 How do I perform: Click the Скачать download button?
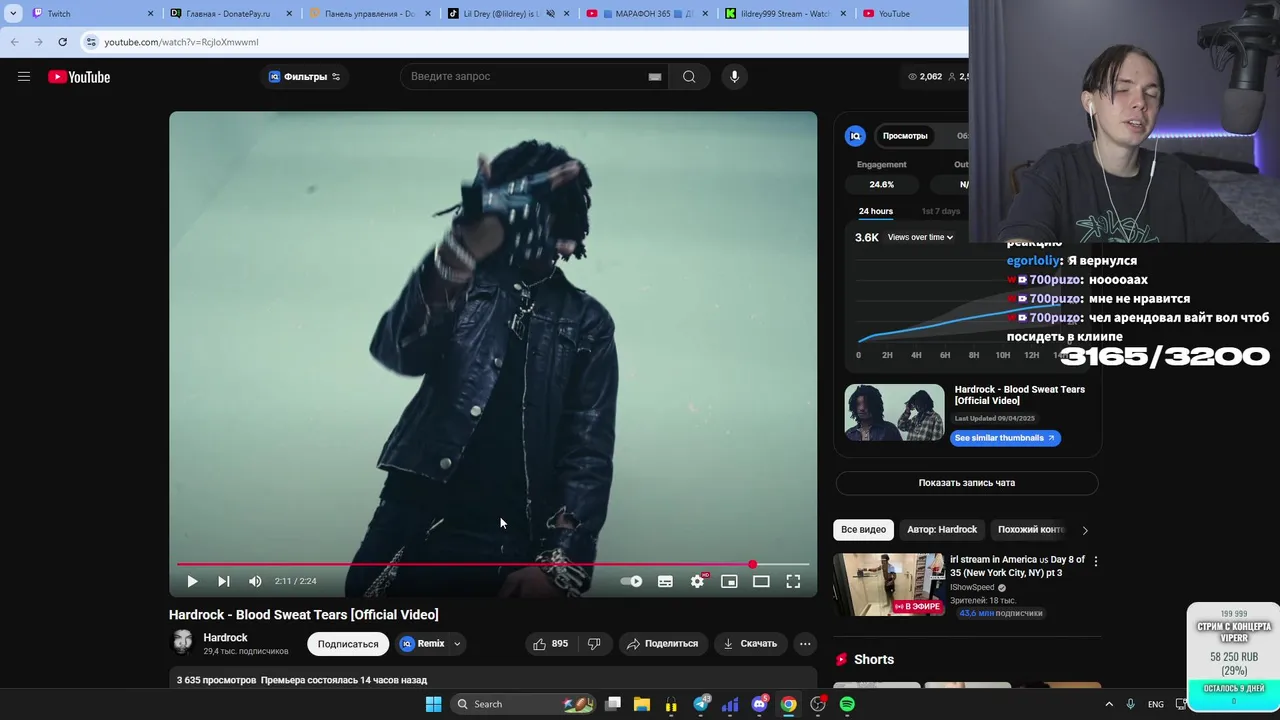pyautogui.click(x=750, y=644)
